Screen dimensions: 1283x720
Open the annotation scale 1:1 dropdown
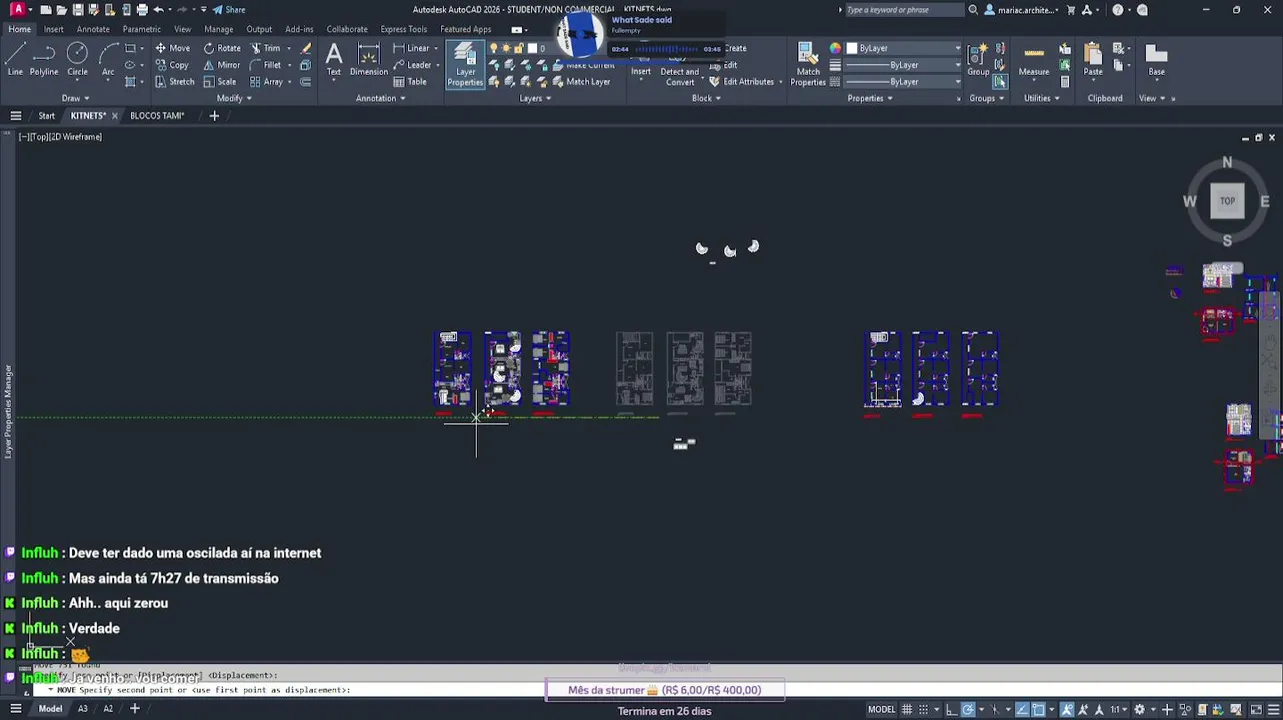pyautogui.click(x=1118, y=710)
